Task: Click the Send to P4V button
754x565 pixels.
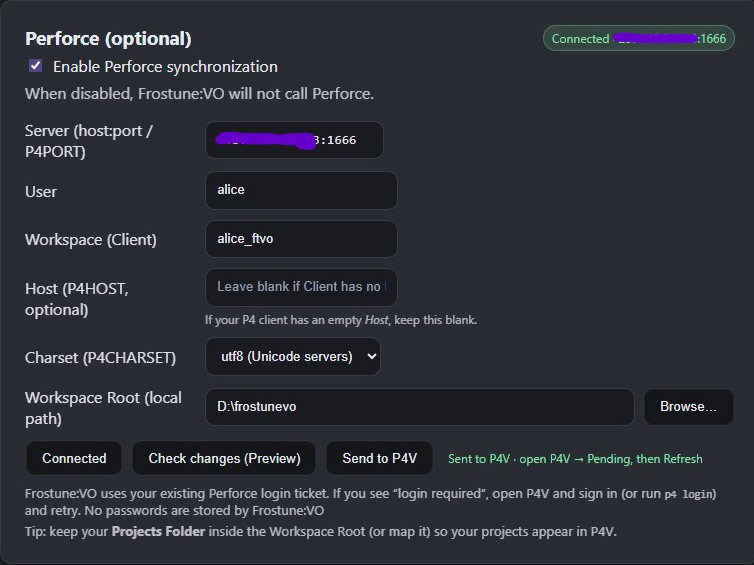Action: pos(379,458)
